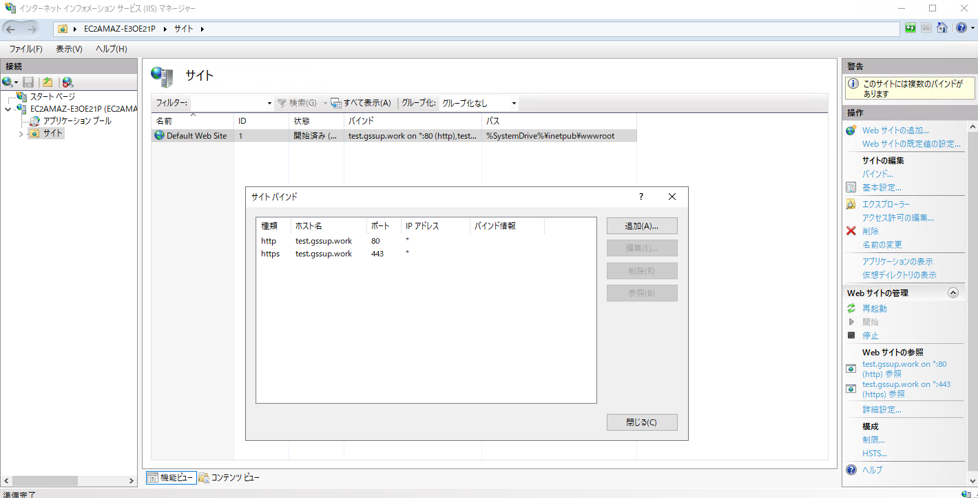Click the エクスプローラー folder icon
The height and width of the screenshot is (498, 978).
point(851,204)
